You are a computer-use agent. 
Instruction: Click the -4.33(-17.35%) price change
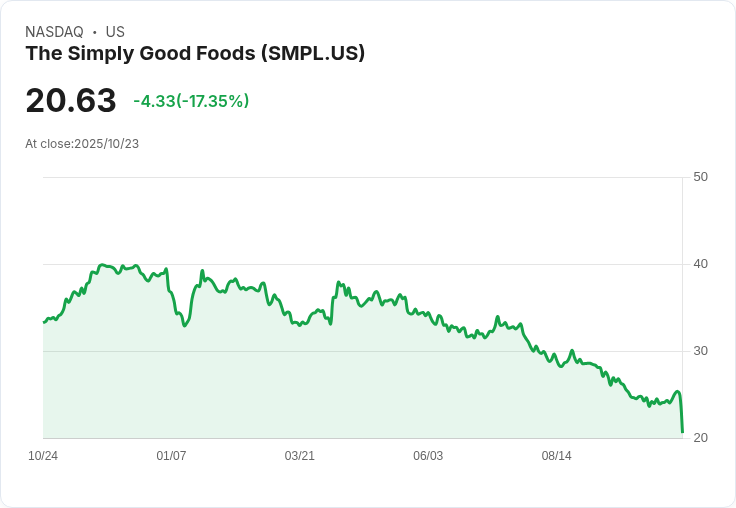pos(191,101)
